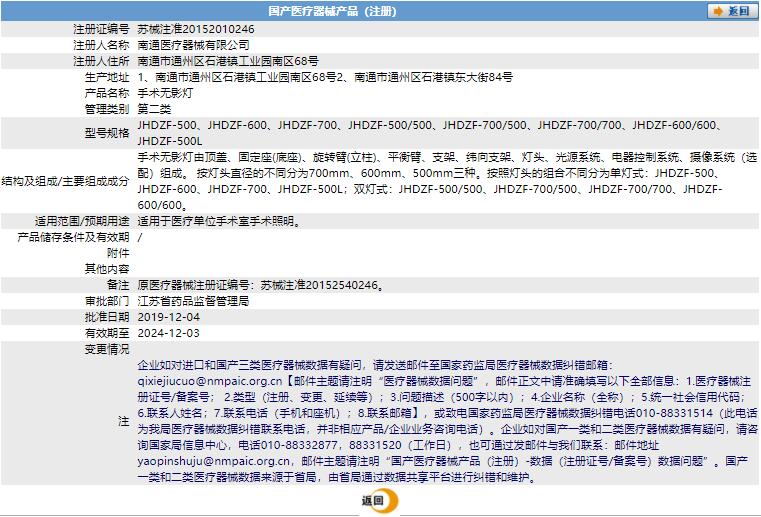761x517 pixels.
Task: Click intended use text 适用于医疗单位手术室手术照明。
Action: coord(221,221)
